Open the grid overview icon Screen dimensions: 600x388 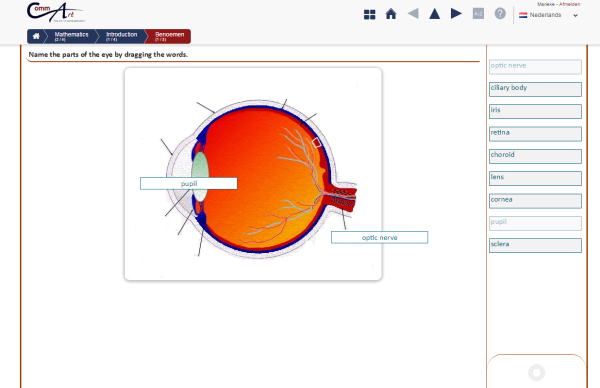[369, 15]
